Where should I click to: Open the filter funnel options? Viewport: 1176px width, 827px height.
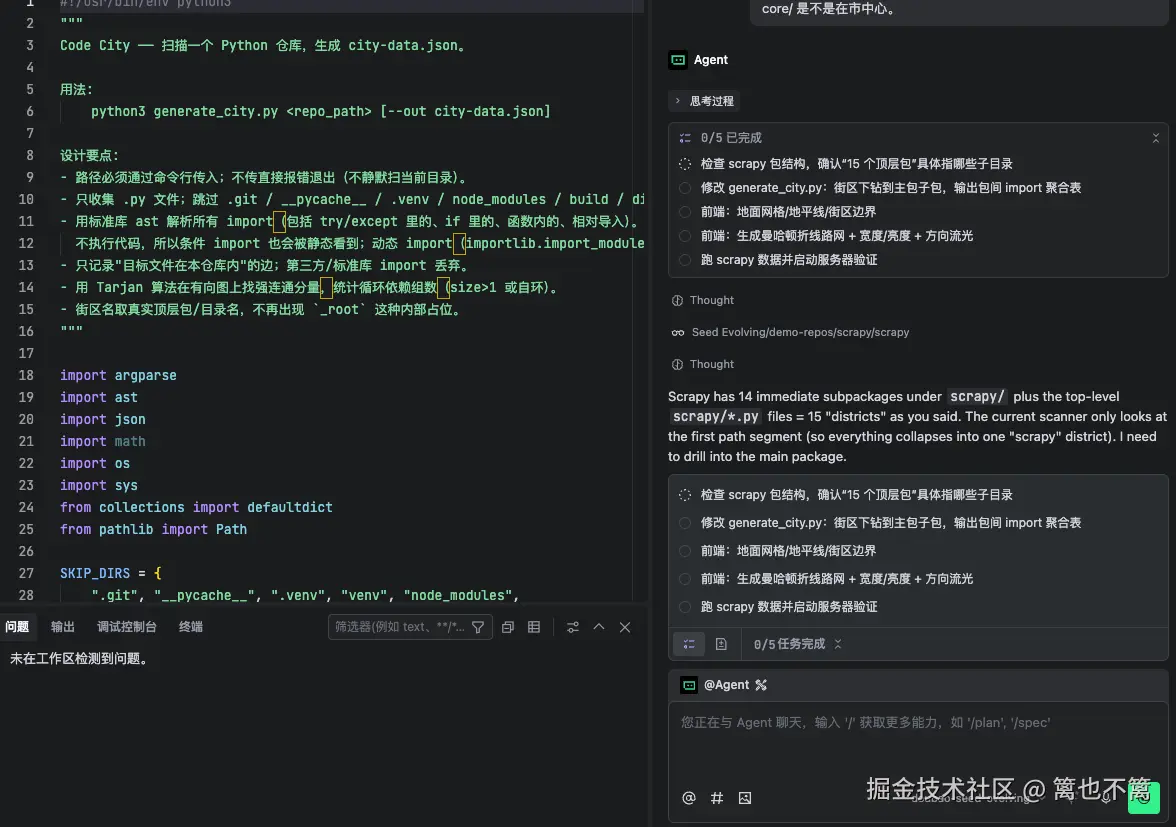pyautogui.click(x=478, y=627)
